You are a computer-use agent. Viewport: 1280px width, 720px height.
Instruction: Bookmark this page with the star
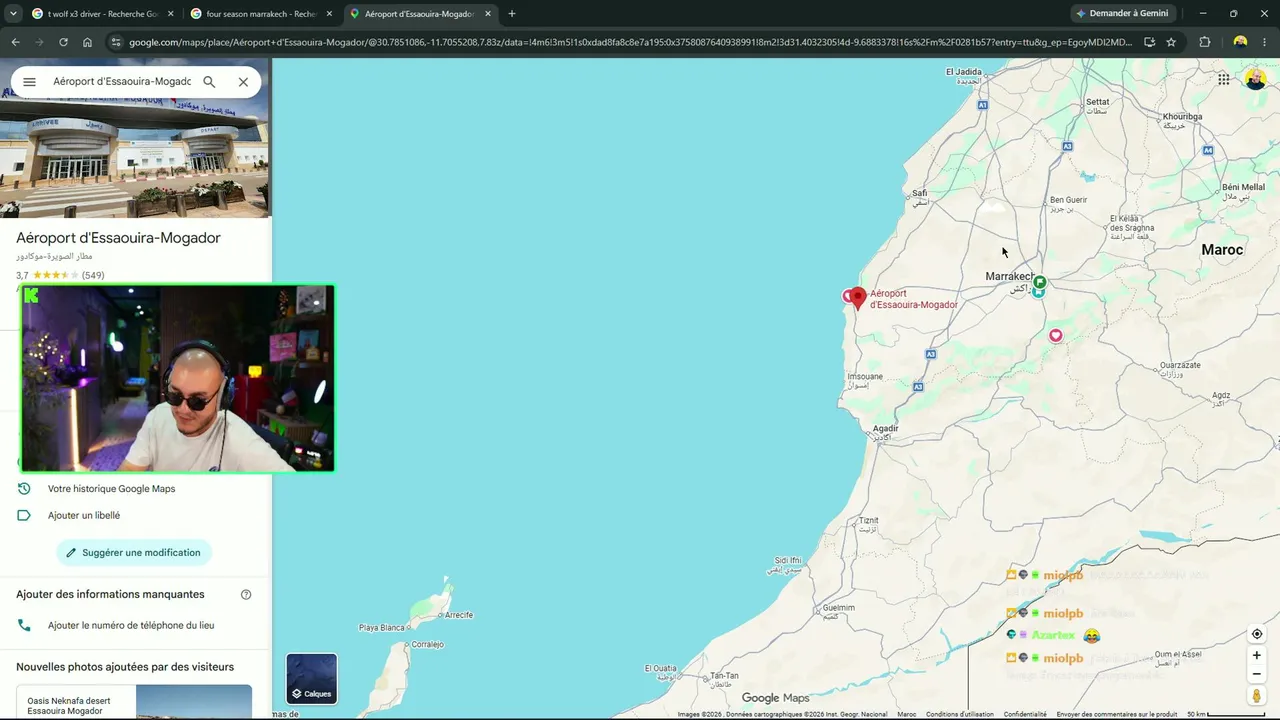(1171, 42)
